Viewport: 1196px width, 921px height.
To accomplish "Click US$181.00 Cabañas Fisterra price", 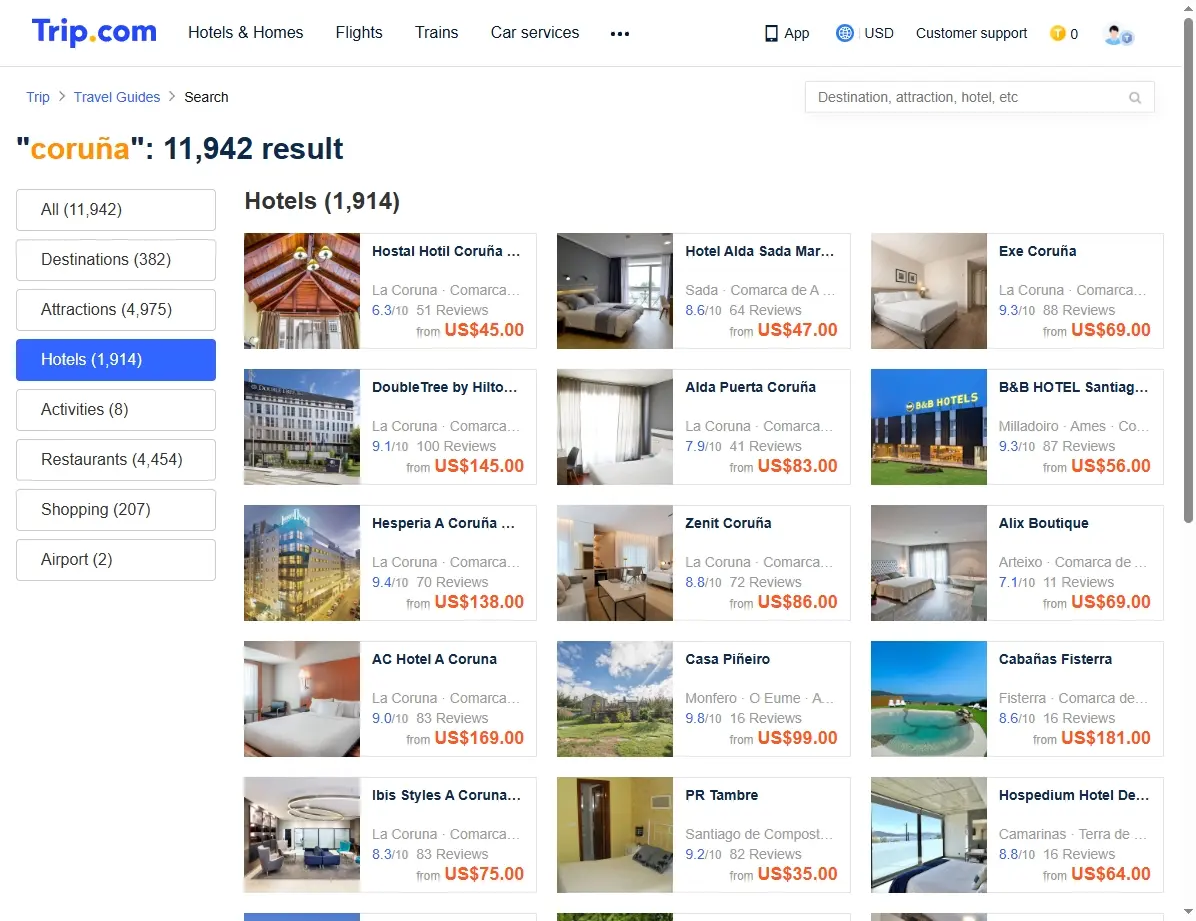I will (1105, 738).
